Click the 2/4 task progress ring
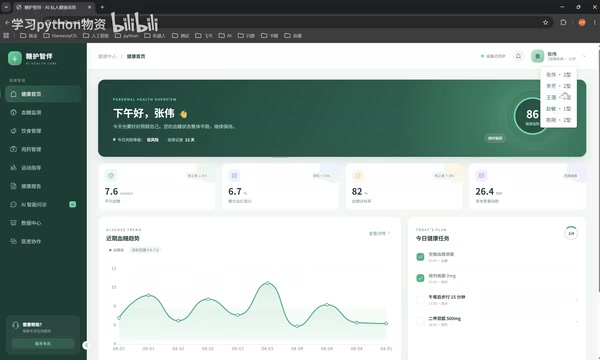Screen dimensions: 600x360 [x=571, y=233]
